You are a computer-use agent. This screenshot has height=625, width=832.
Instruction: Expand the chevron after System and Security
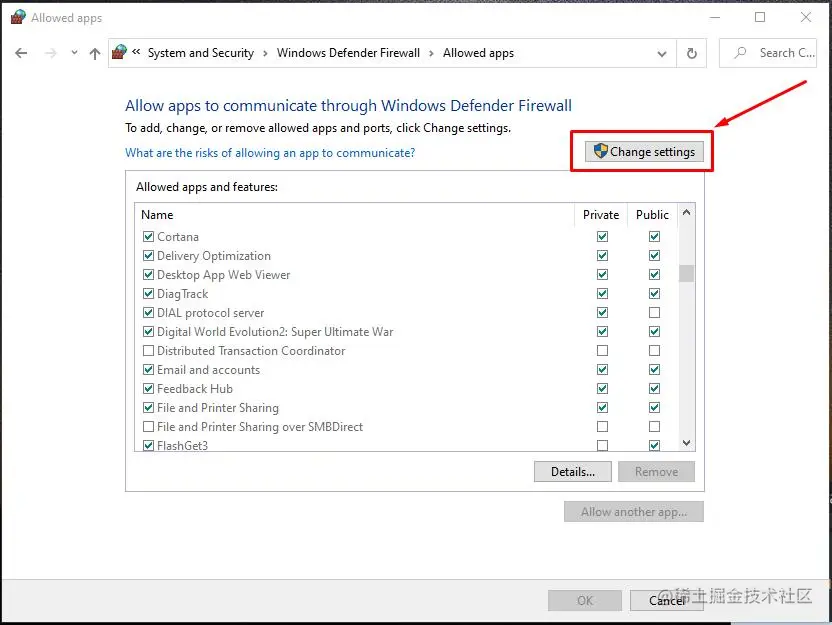click(x=265, y=54)
